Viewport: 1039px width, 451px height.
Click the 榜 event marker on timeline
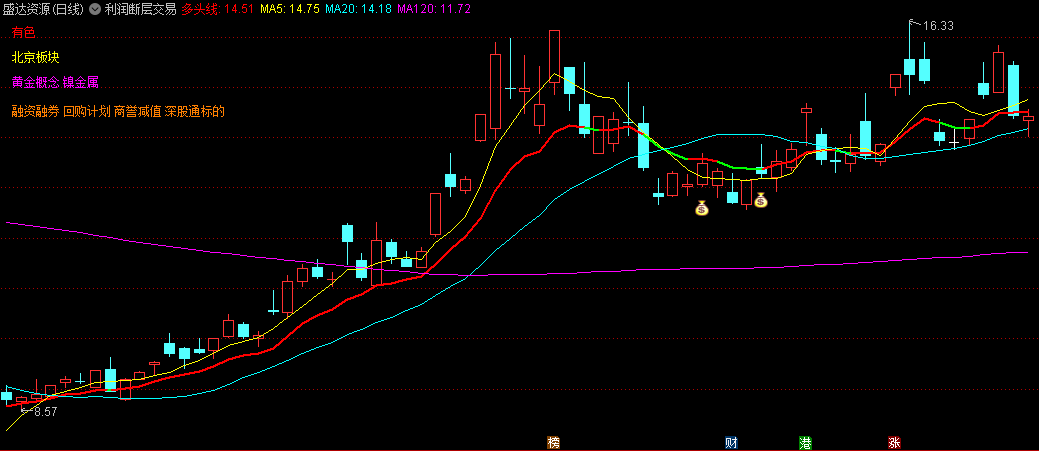(553, 443)
